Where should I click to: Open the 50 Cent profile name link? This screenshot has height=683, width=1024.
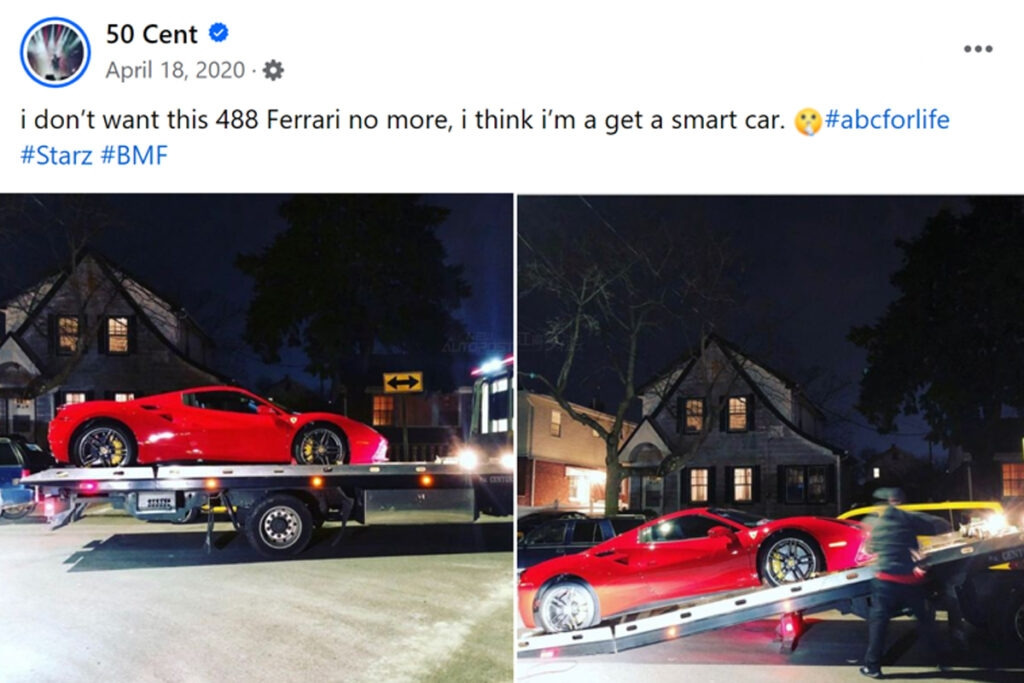tap(152, 34)
